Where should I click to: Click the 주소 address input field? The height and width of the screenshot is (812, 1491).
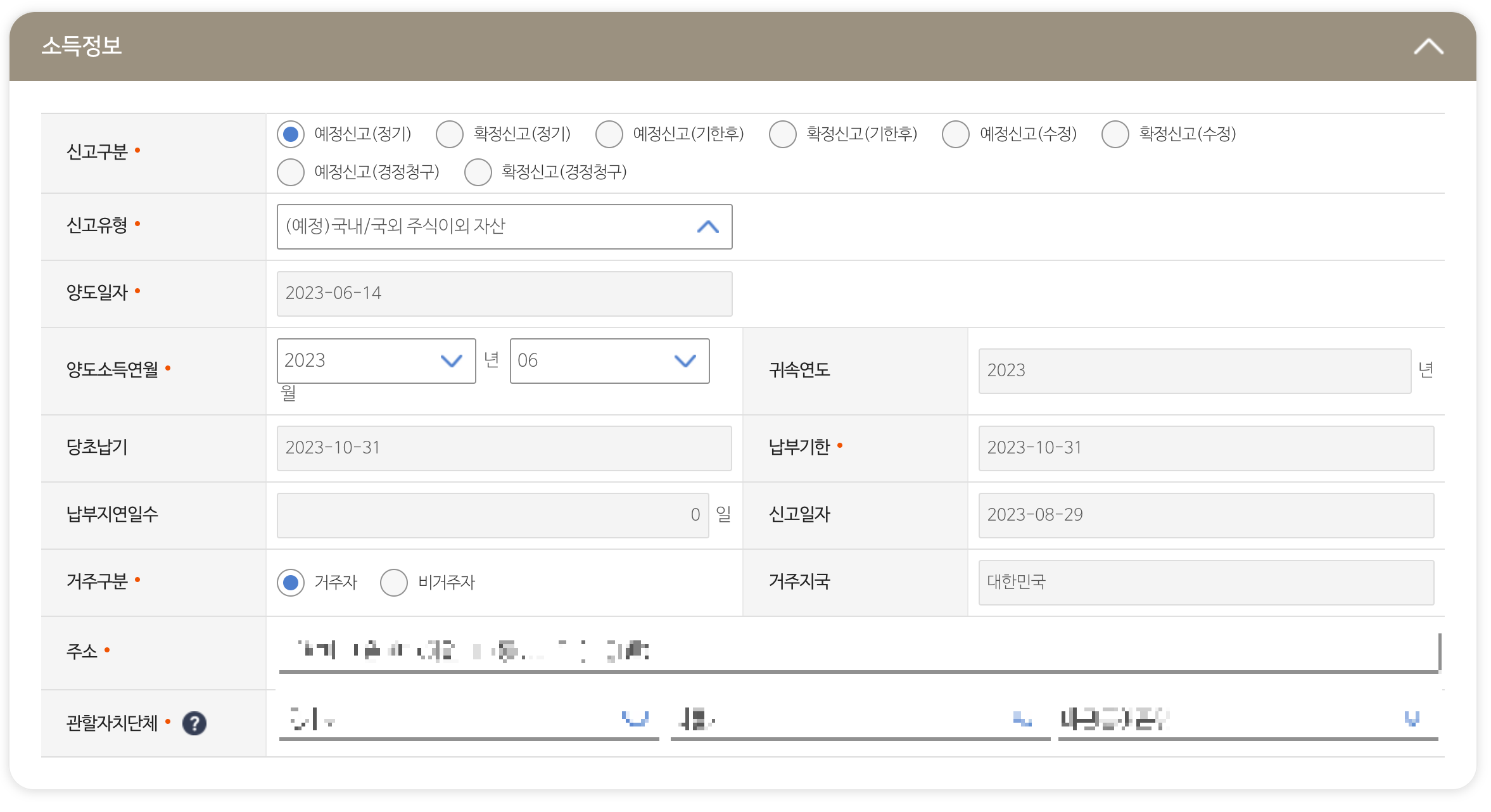click(x=858, y=651)
